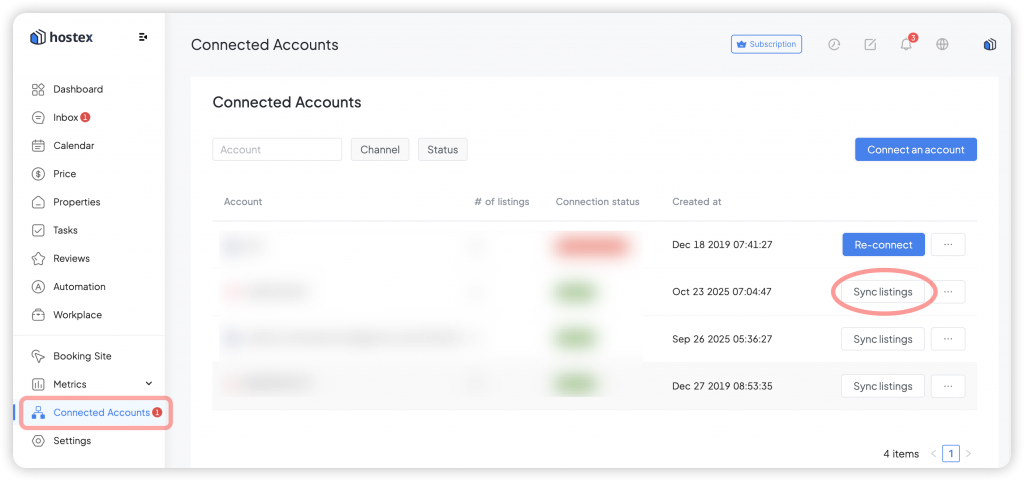Expand the Metrics submenu chevron
Image resolution: width=1024 pixels, height=481 pixels.
coord(149,384)
